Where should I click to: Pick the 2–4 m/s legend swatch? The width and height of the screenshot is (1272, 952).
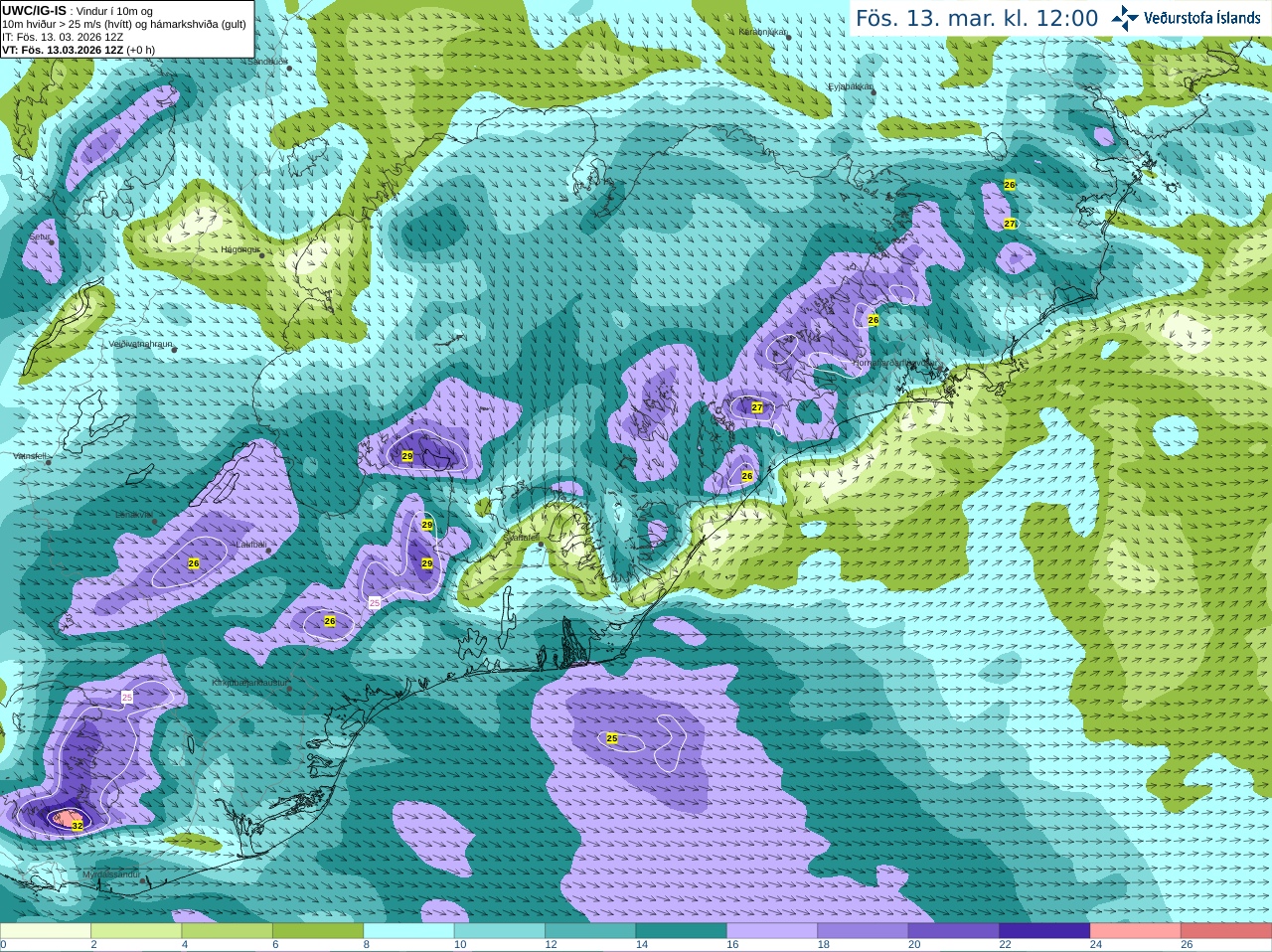[x=136, y=931]
